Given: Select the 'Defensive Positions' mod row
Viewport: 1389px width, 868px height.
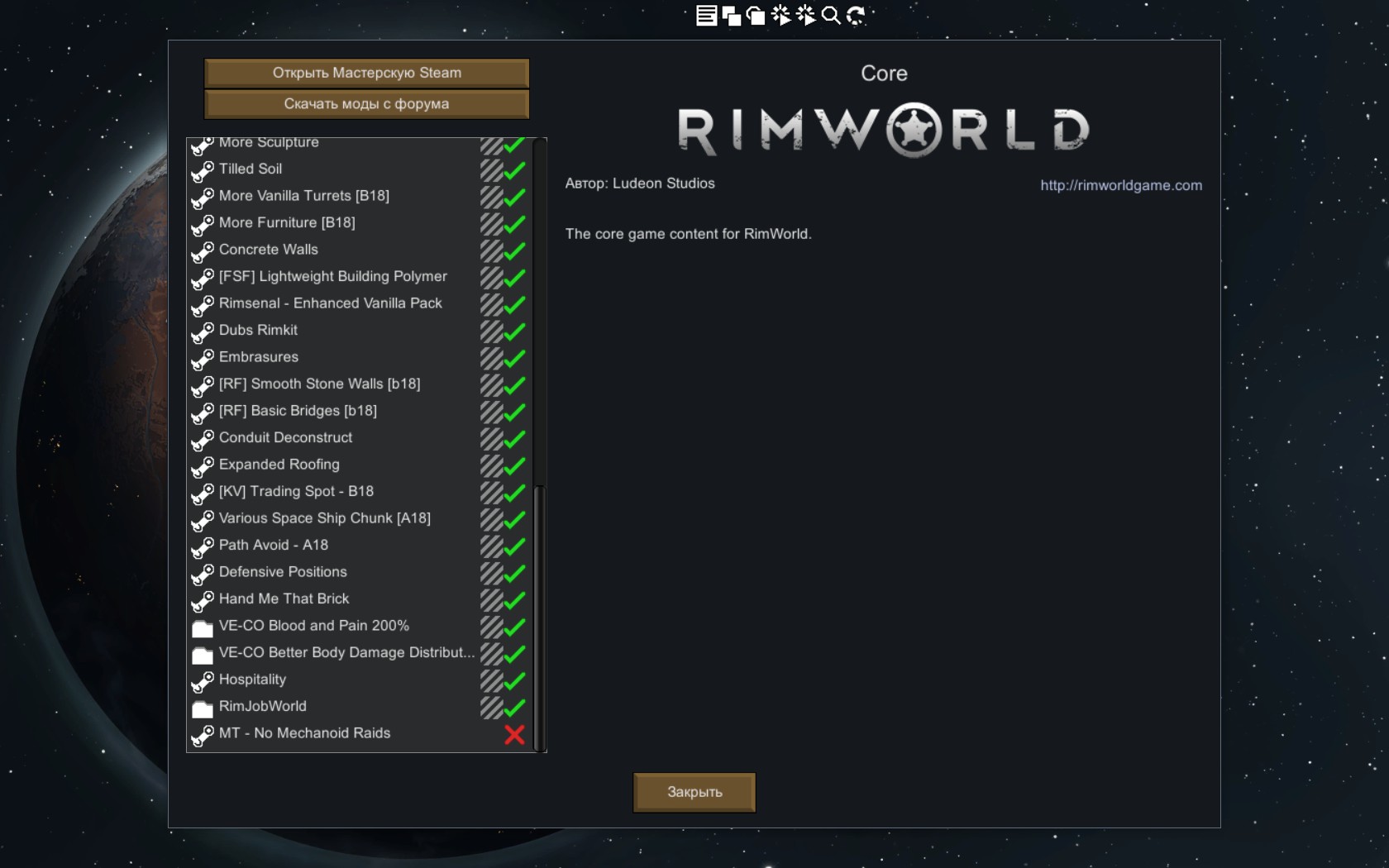Looking at the screenshot, I should 360,573.
